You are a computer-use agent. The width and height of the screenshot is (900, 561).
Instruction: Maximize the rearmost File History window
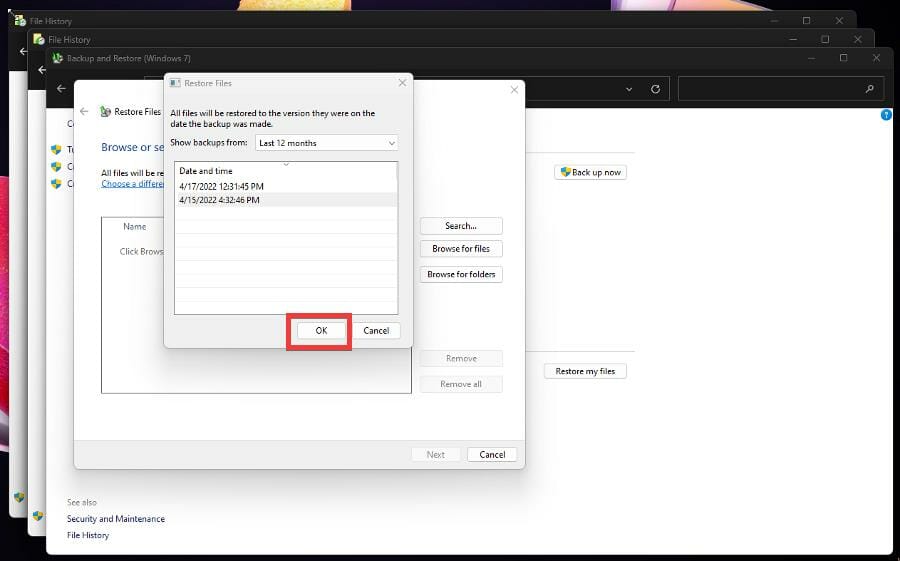(x=806, y=21)
